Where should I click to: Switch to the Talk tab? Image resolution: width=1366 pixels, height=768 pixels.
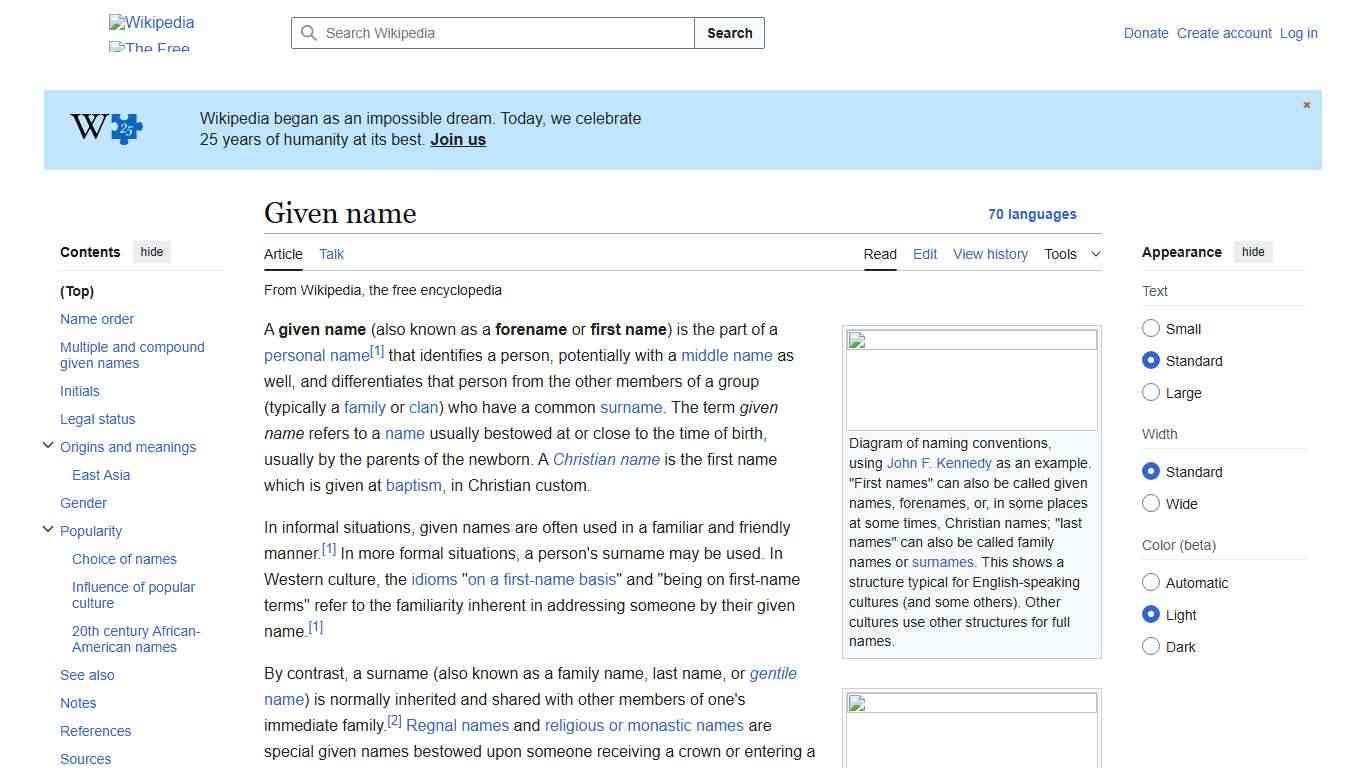[331, 254]
